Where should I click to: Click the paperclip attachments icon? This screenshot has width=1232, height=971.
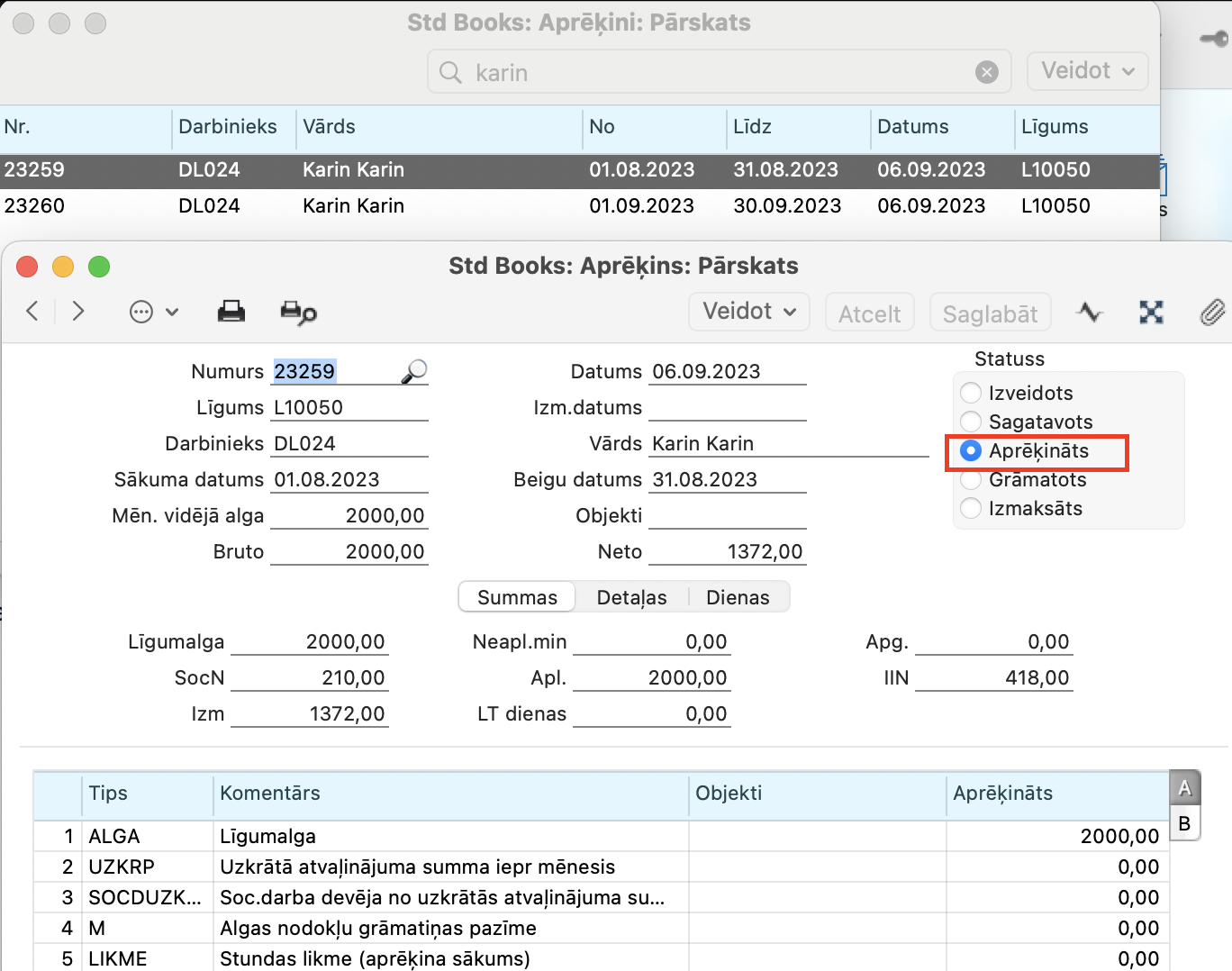[x=1212, y=313]
